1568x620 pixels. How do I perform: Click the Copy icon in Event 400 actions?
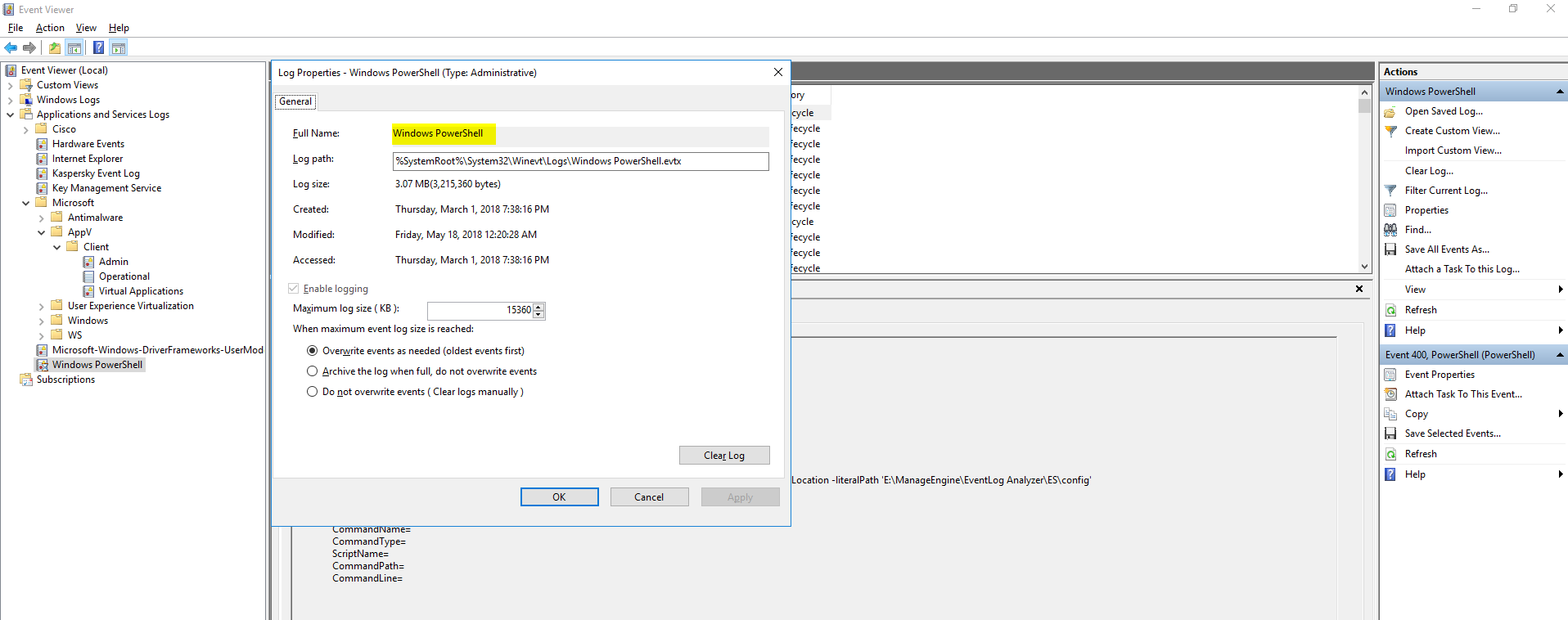coord(1390,414)
